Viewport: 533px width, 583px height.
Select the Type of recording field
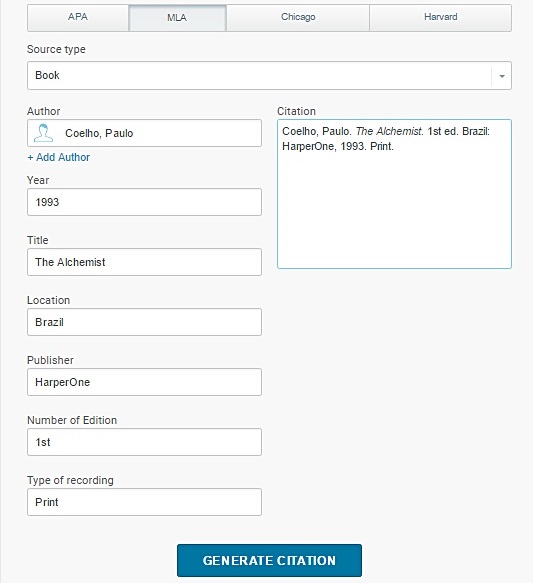[144, 502]
